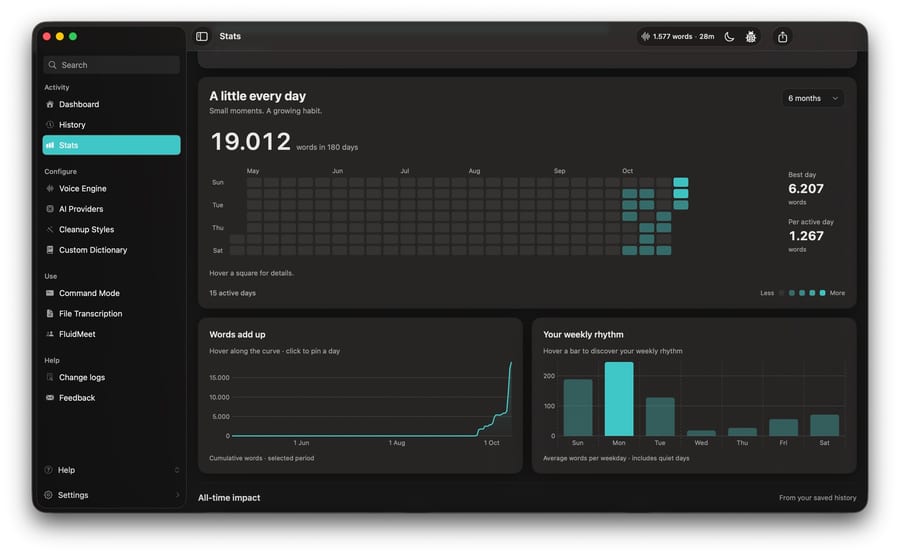Image resolution: width=900 pixels, height=555 pixels.
Task: Click the waveform icon beside word count
Action: pos(646,36)
